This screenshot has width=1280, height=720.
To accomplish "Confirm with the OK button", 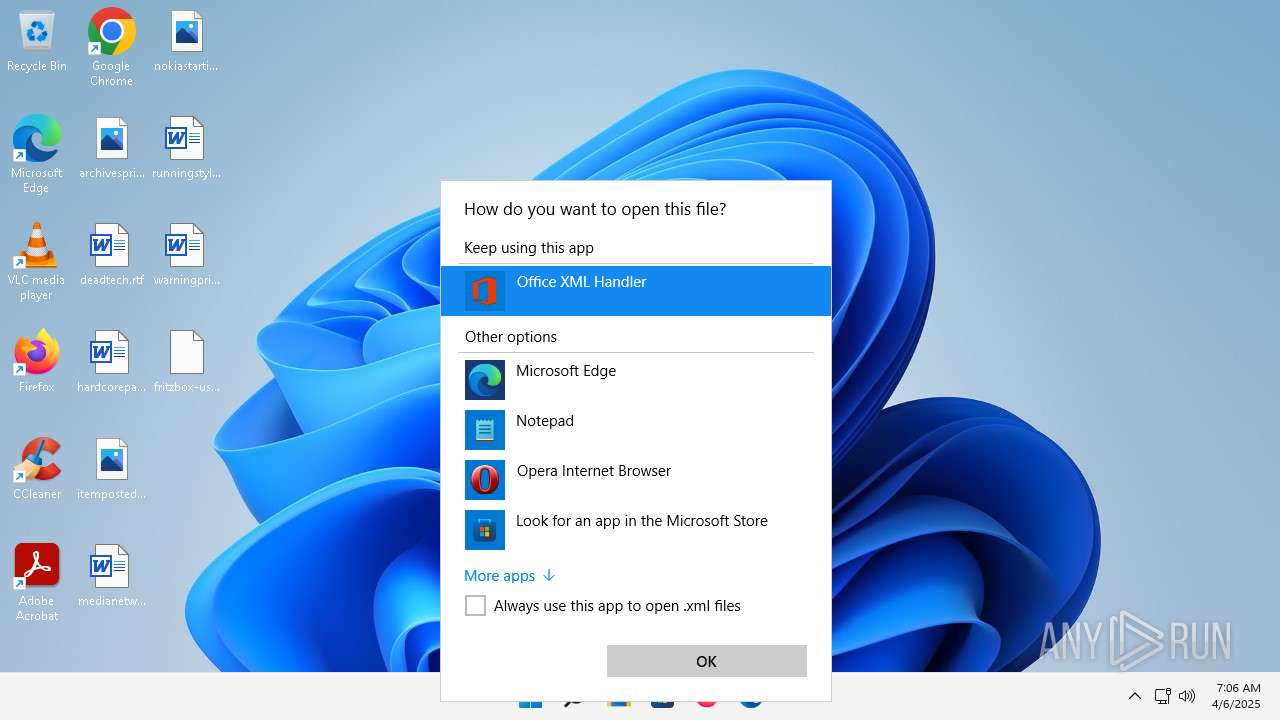I will click(706, 661).
